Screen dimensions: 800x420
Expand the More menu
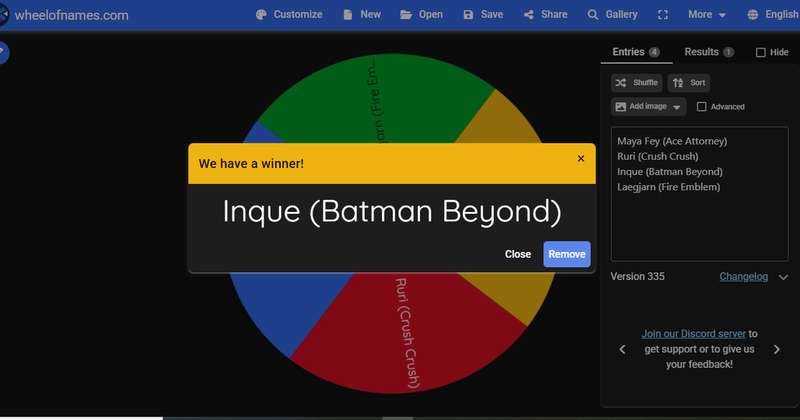707,14
